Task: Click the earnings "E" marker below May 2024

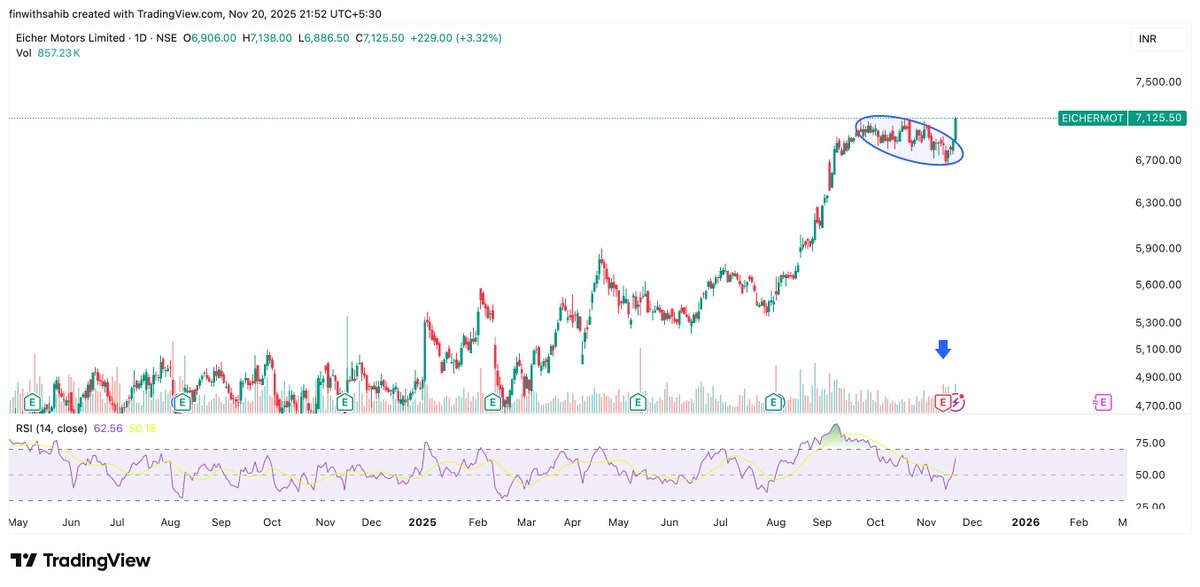Action: pyautogui.click(x=31, y=402)
